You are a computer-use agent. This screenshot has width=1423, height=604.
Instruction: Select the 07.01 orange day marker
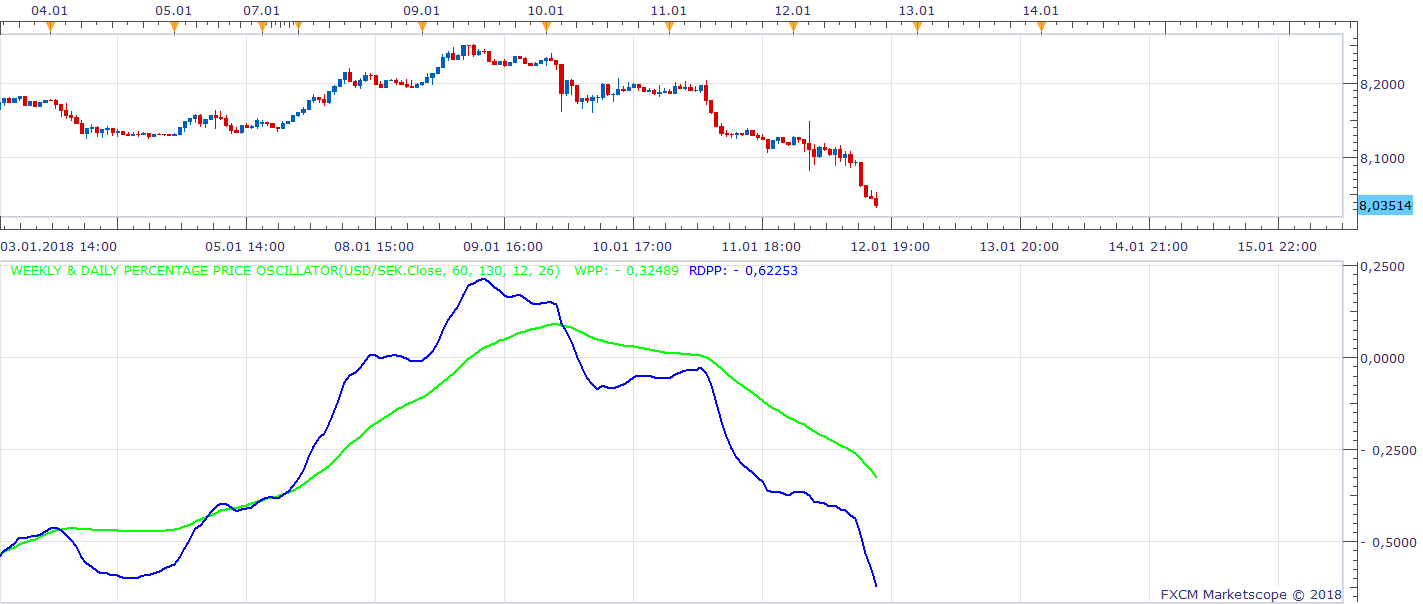[x=262, y=27]
